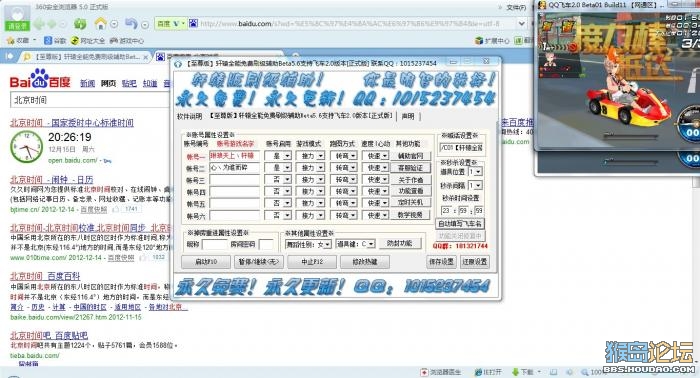Open the 收藏 favorites star icon
Screen dimensions: 700x378
click(x=10, y=41)
